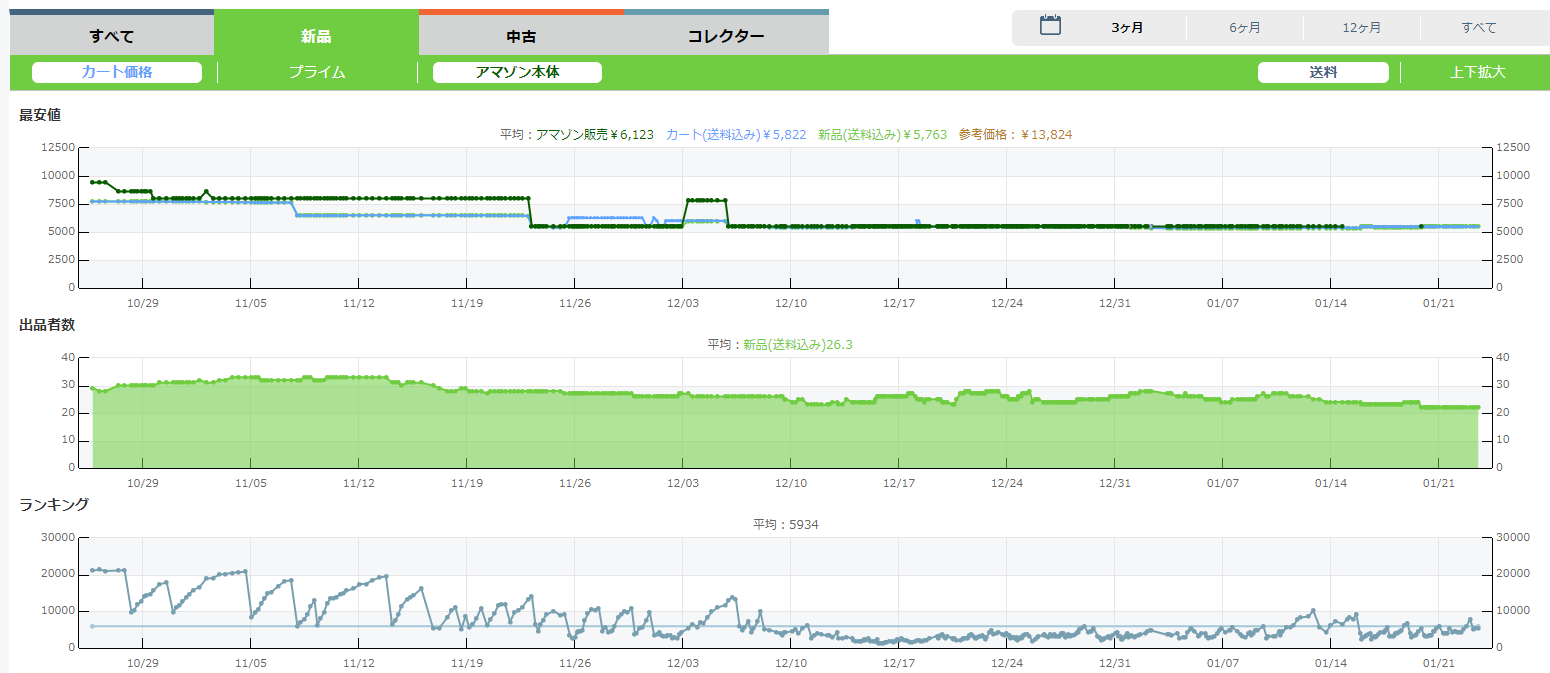Select the 新品 tab

tap(316, 37)
